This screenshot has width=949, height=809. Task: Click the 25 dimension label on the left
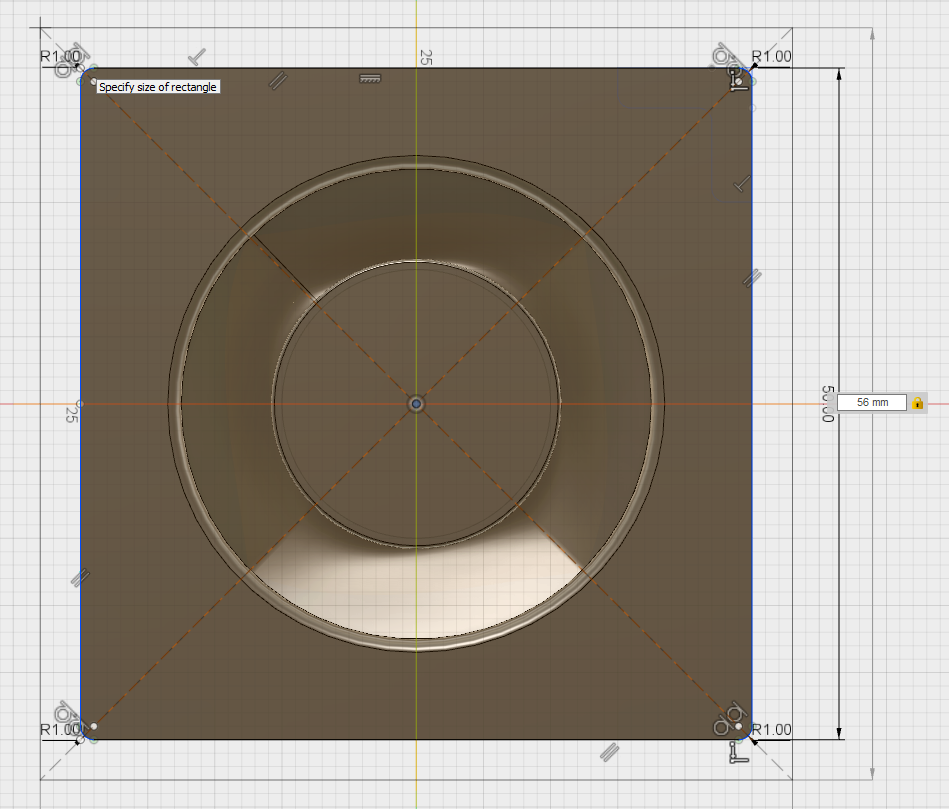pos(71,414)
